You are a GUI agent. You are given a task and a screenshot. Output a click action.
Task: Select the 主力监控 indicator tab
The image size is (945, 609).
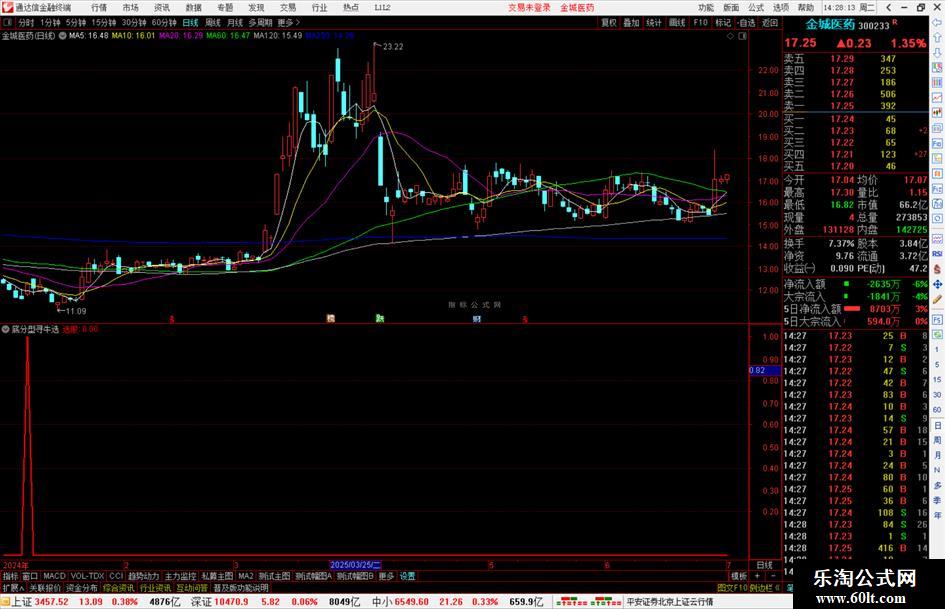click(180, 576)
